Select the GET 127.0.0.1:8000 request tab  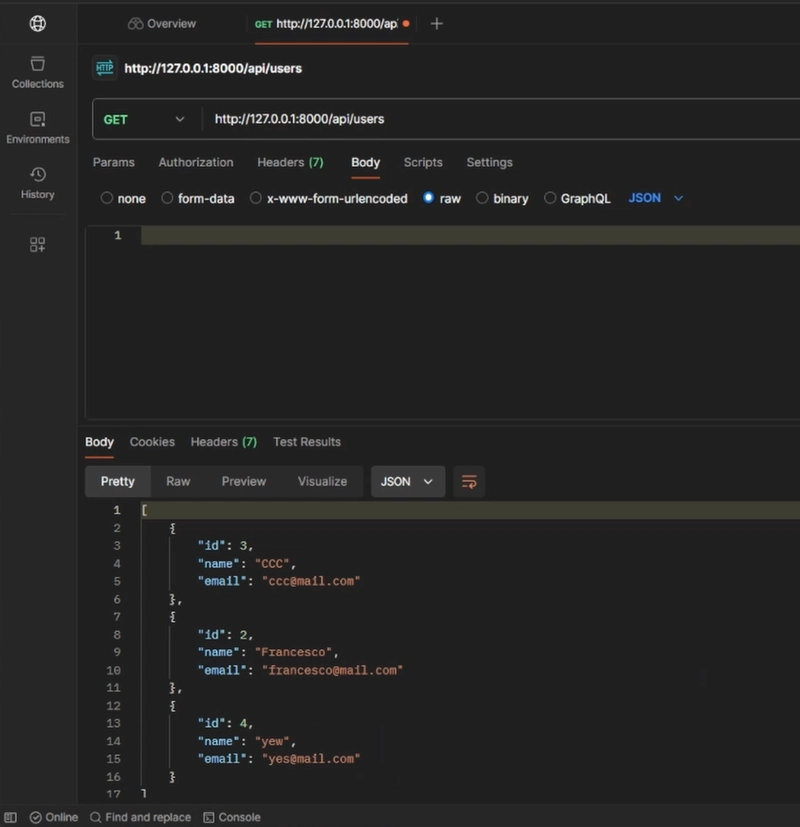[332, 24]
